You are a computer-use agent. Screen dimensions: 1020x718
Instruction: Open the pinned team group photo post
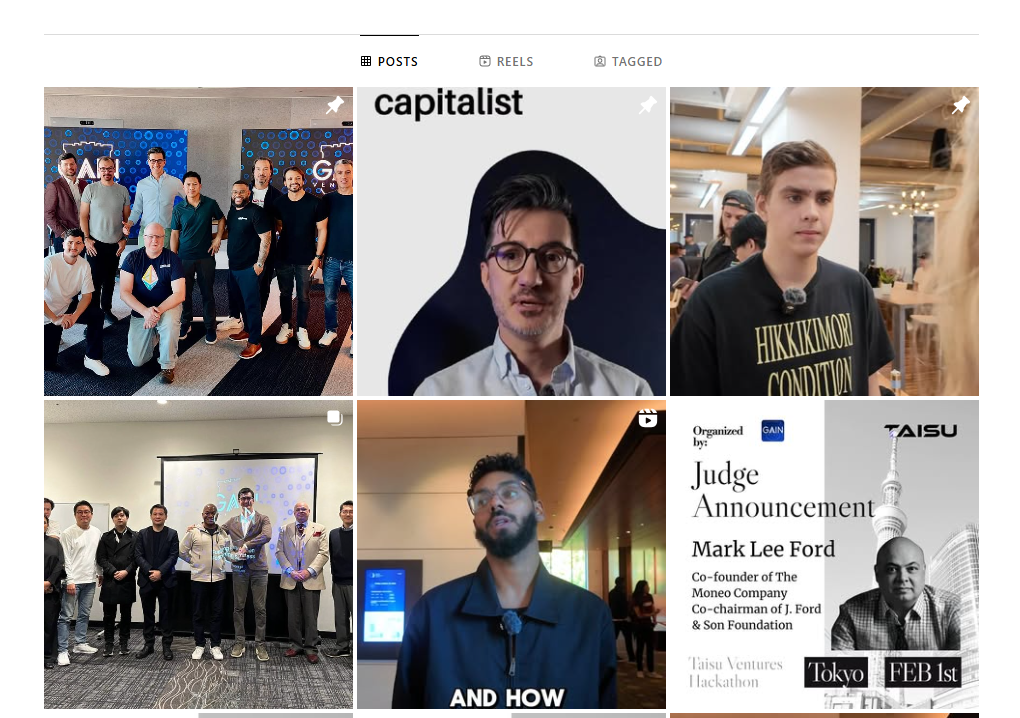198,241
